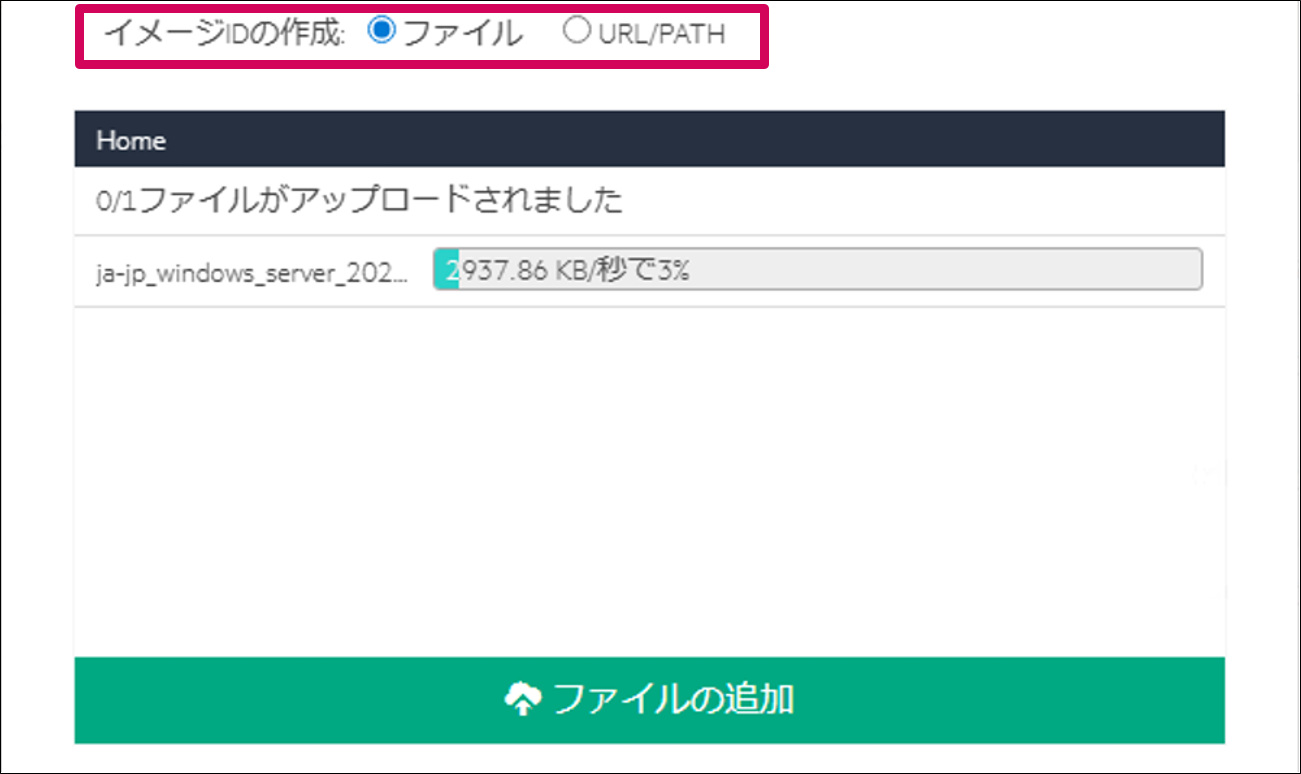Click the upload arrow icon on green button
The image size is (1301, 774).
[x=524, y=699]
